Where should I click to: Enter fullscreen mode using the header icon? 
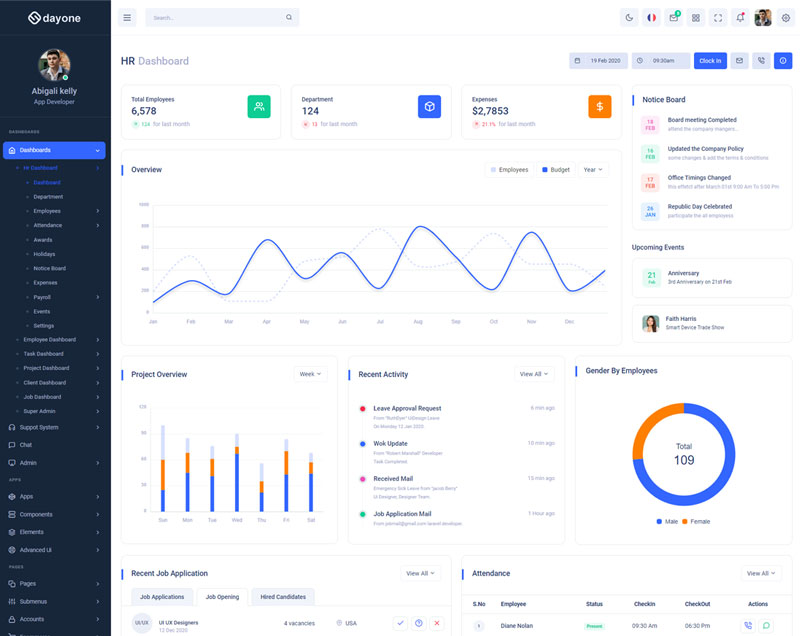[718, 18]
